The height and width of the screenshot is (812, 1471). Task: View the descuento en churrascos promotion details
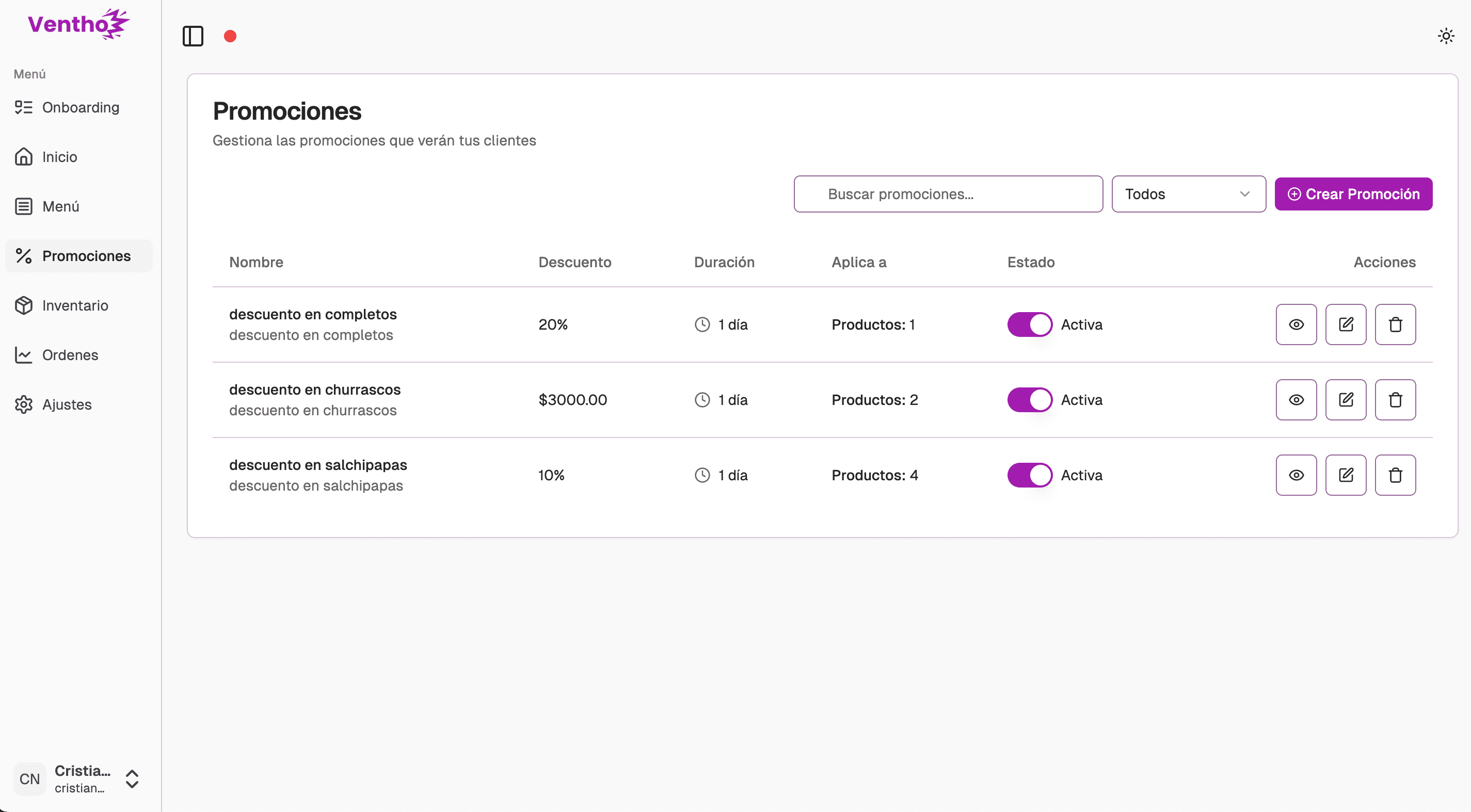click(1296, 399)
